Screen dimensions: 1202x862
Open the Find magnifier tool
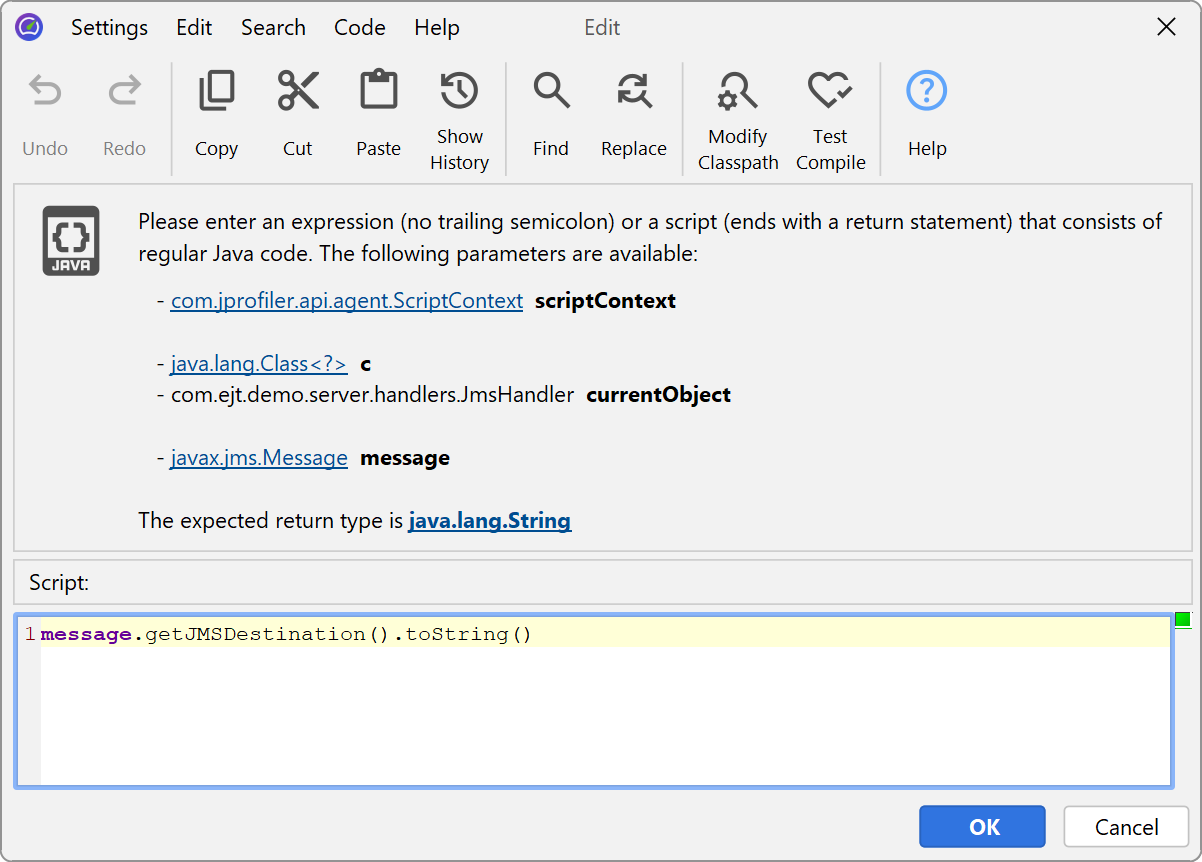click(551, 92)
